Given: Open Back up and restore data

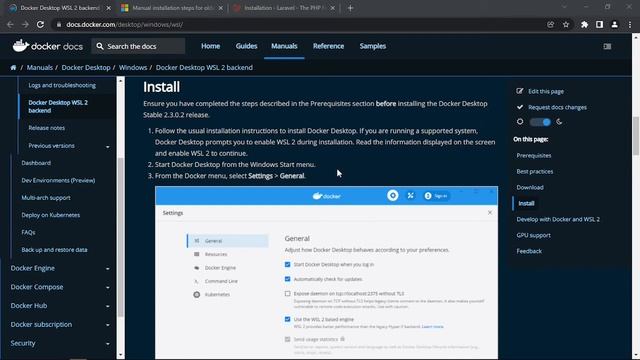Looking at the screenshot, I should [x=54, y=250].
